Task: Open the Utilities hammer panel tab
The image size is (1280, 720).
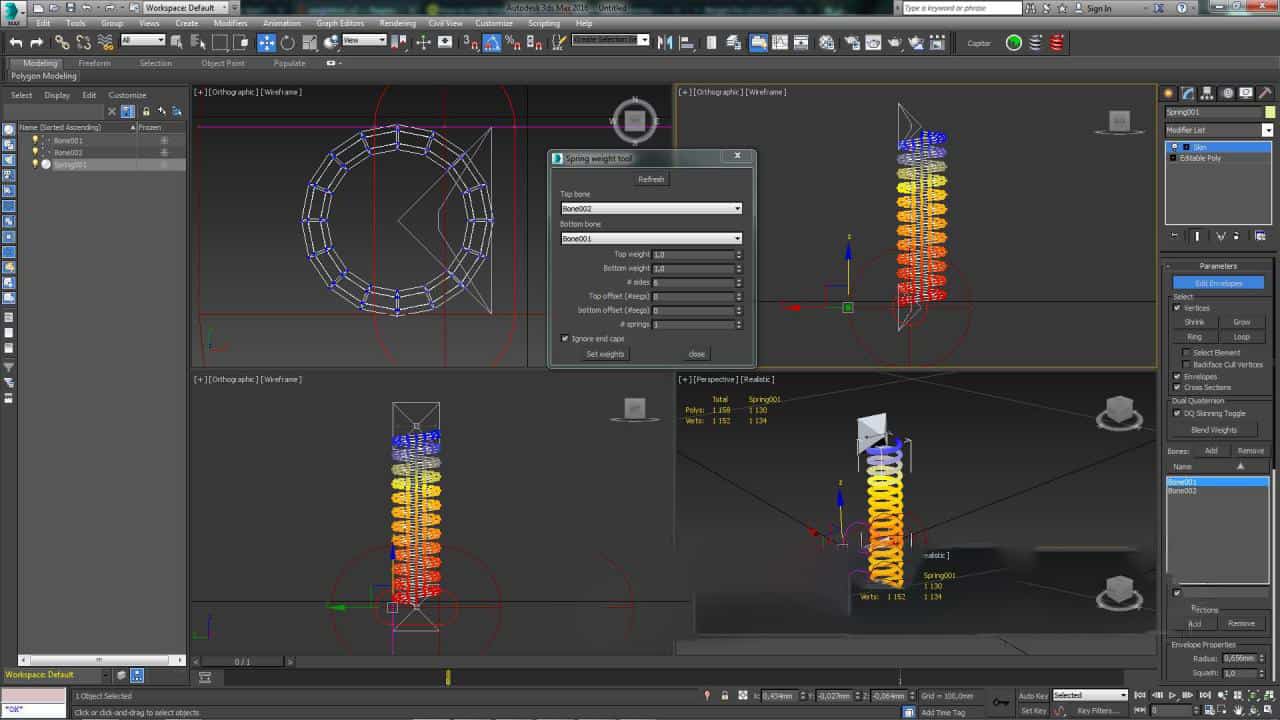Action: 1264,93
